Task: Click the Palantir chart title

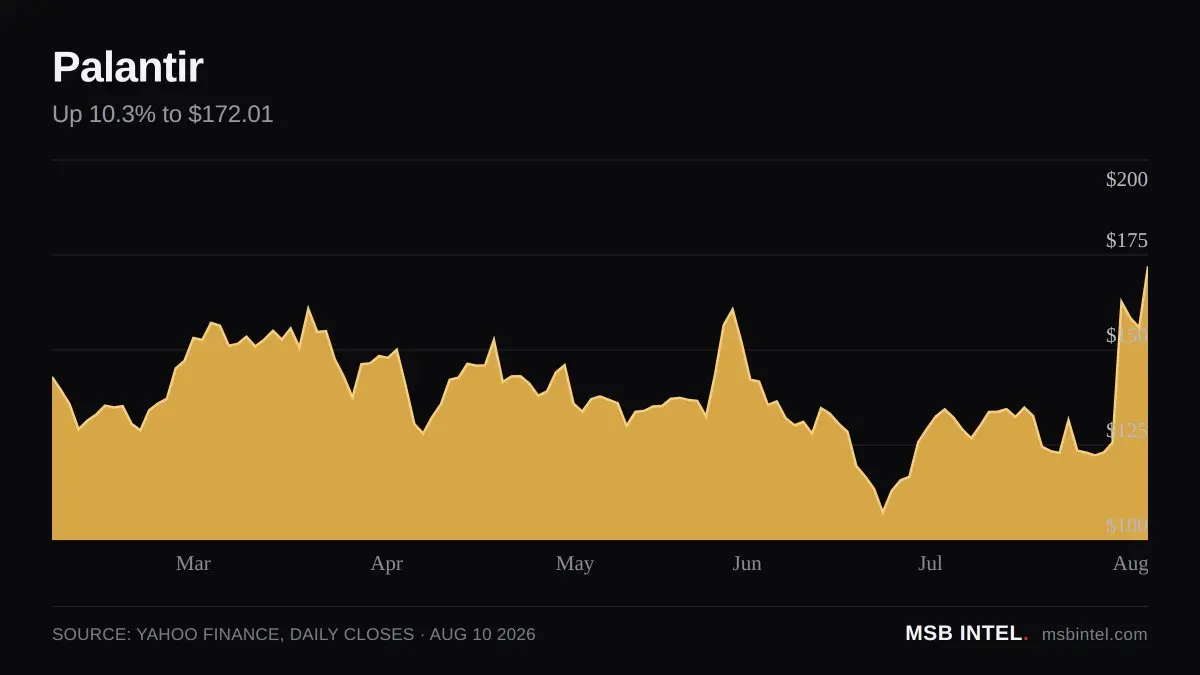Action: [127, 67]
